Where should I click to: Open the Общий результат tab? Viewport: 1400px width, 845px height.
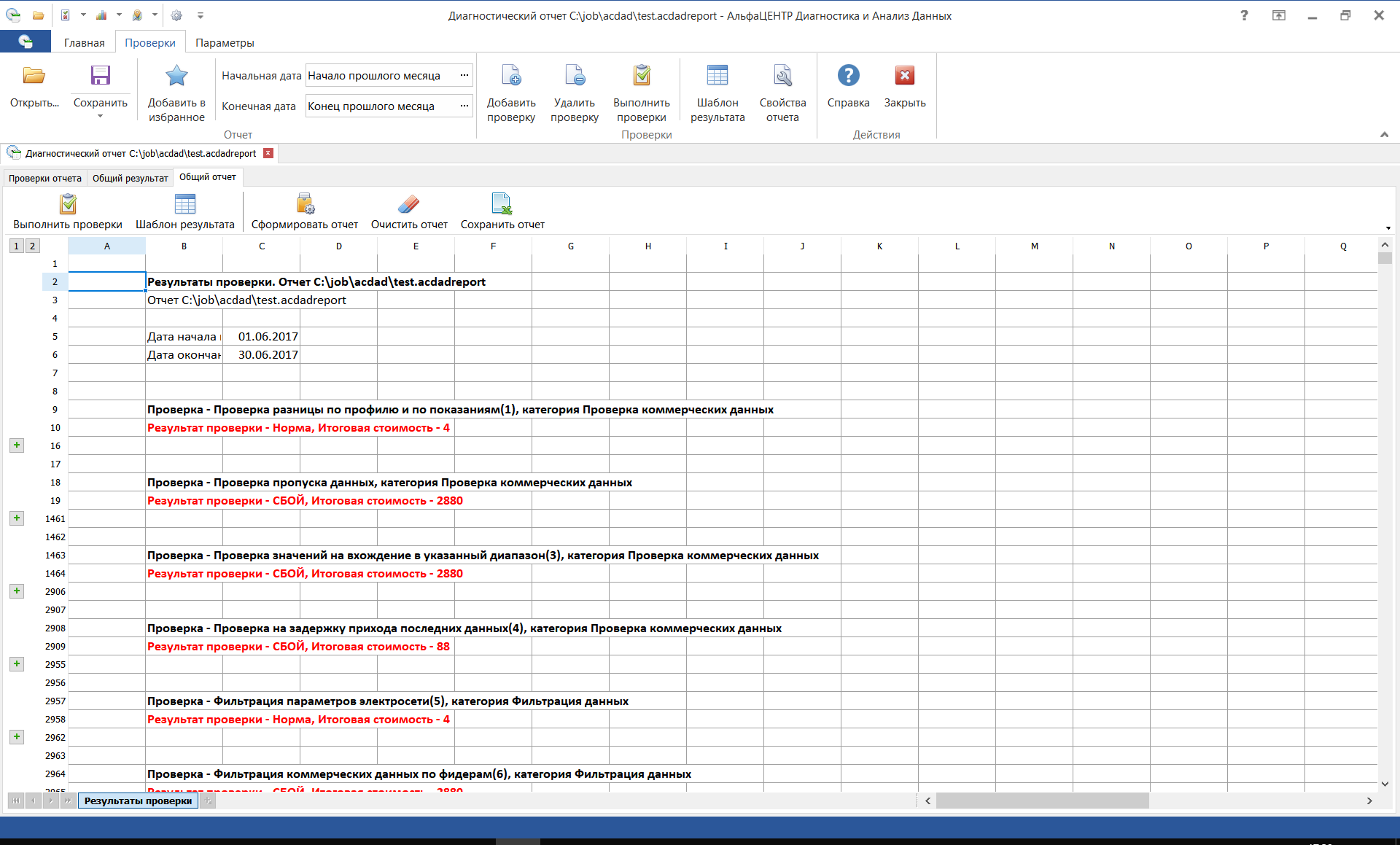129,177
